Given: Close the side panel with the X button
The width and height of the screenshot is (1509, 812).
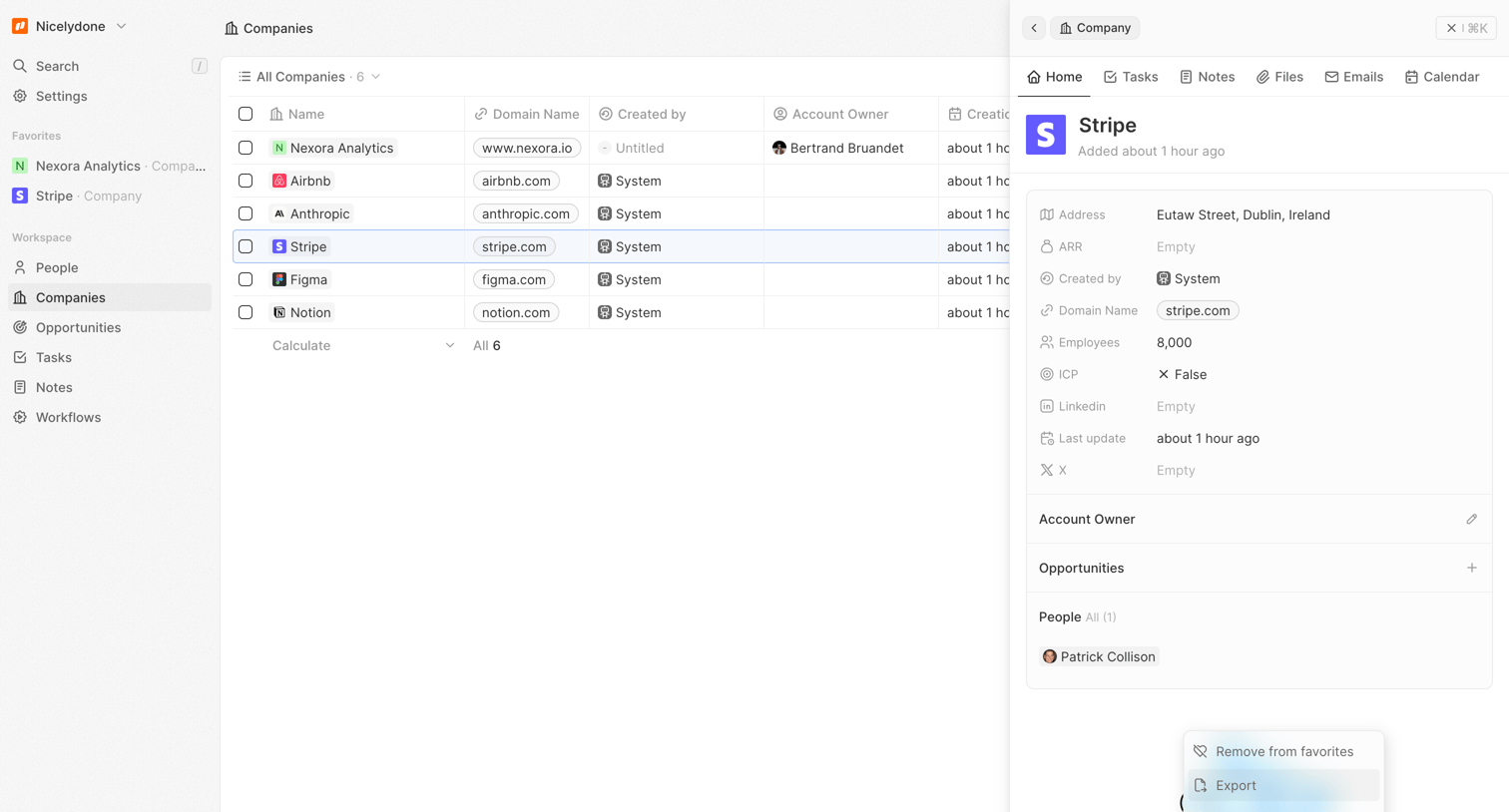Looking at the screenshot, I should pyautogui.click(x=1466, y=28).
